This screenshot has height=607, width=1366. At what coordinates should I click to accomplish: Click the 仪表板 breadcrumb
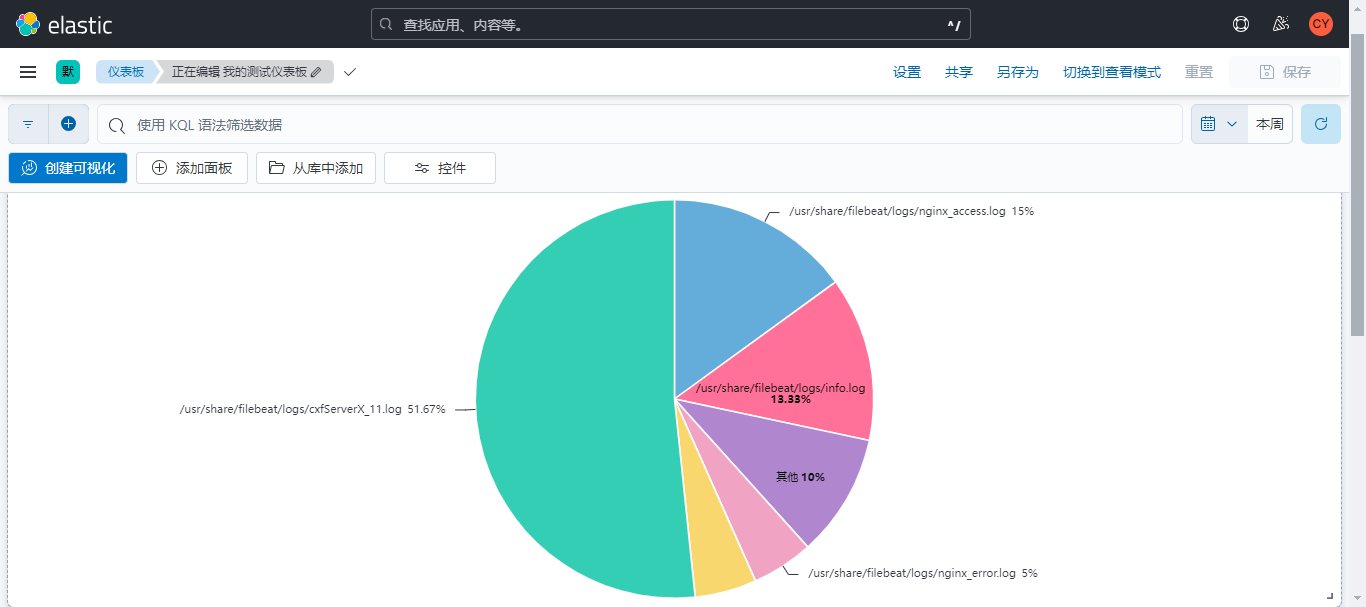(x=126, y=72)
